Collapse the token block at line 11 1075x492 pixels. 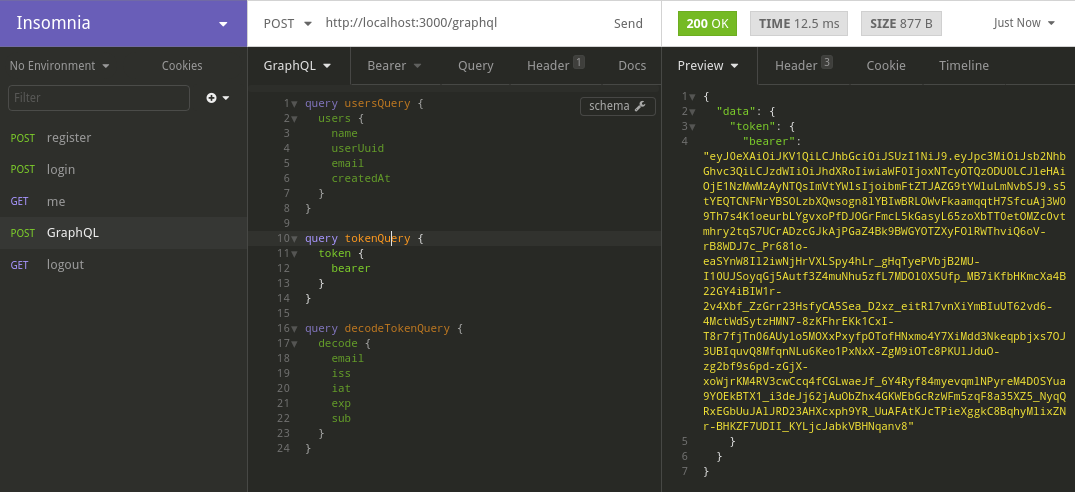click(x=294, y=254)
